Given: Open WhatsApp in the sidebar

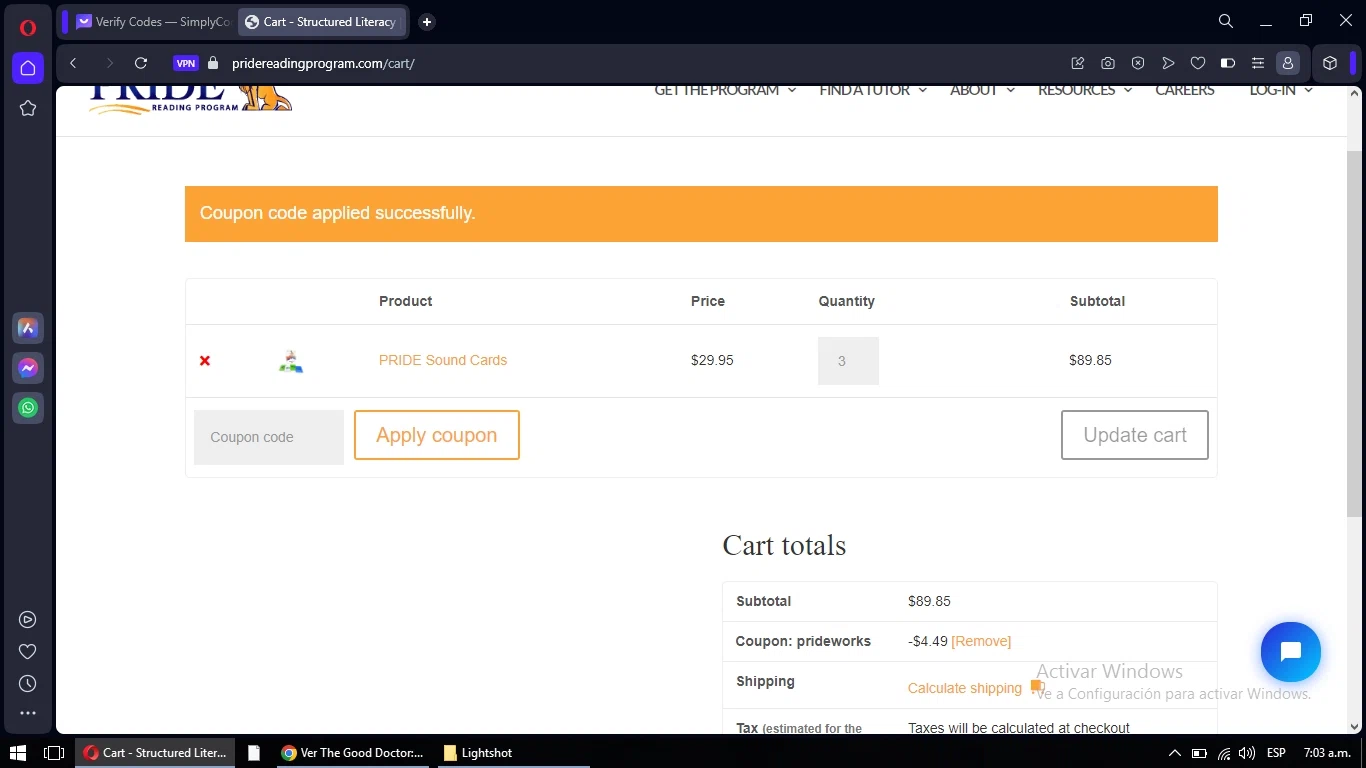Looking at the screenshot, I should 28,408.
